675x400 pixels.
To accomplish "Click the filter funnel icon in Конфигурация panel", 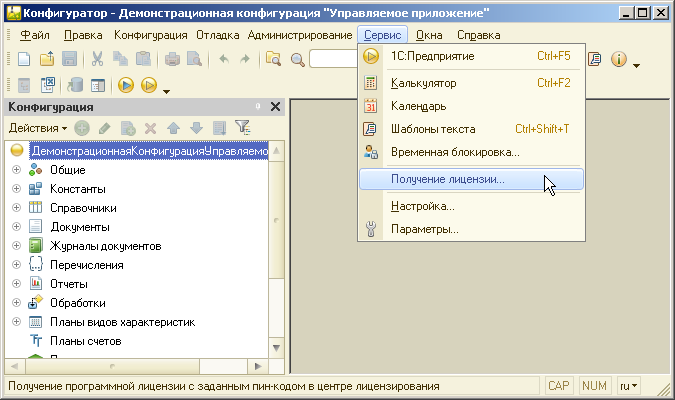I will 241,128.
